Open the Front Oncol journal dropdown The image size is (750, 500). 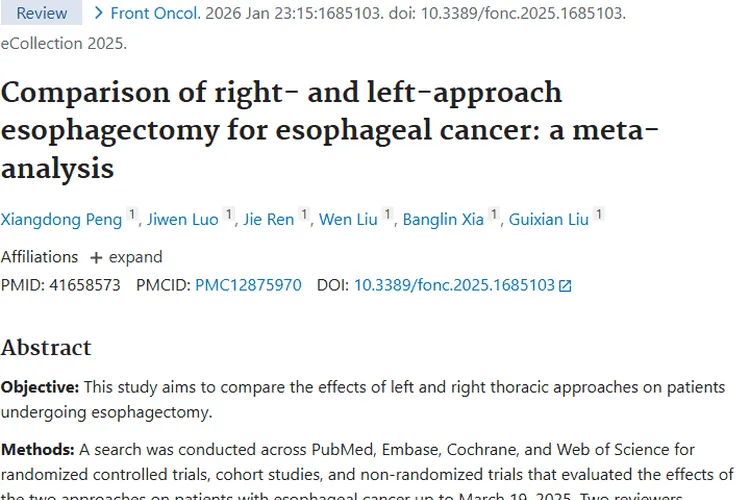[x=145, y=13]
